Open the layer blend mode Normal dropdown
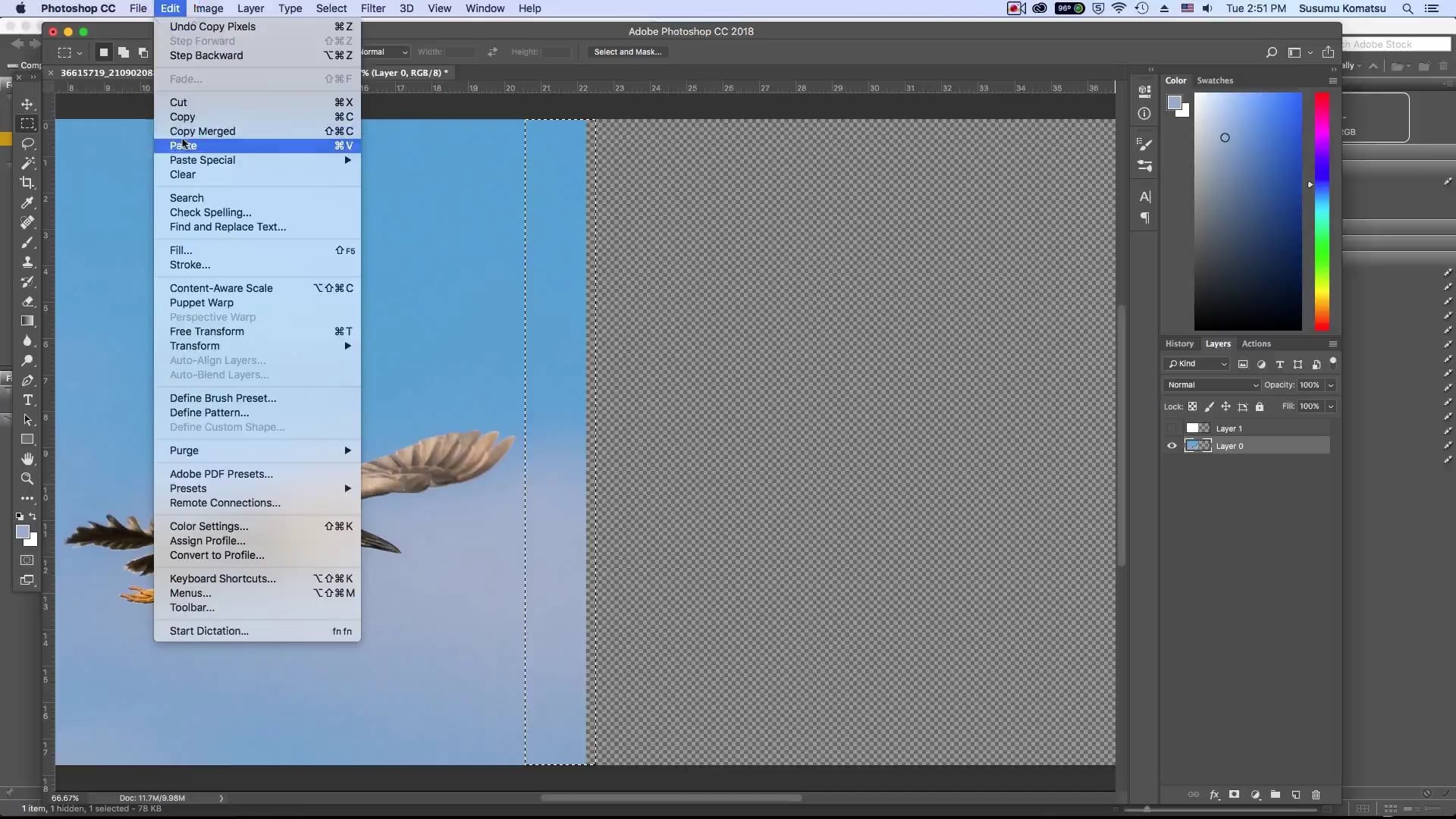 click(x=1212, y=385)
